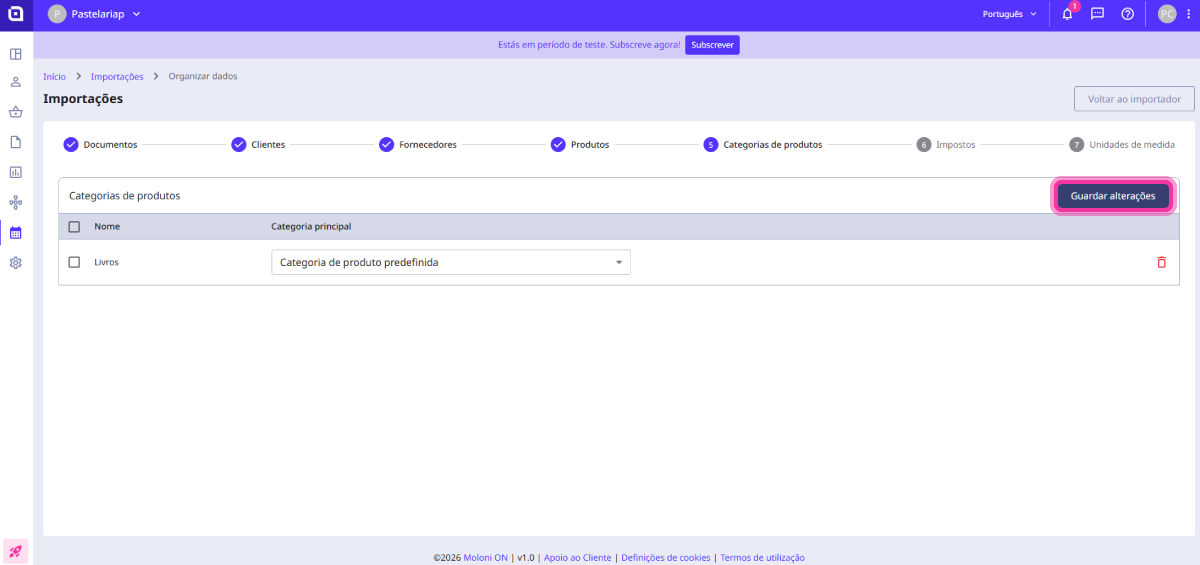Change language via Português dropdown
This screenshot has width=1200, height=565.
(1009, 14)
